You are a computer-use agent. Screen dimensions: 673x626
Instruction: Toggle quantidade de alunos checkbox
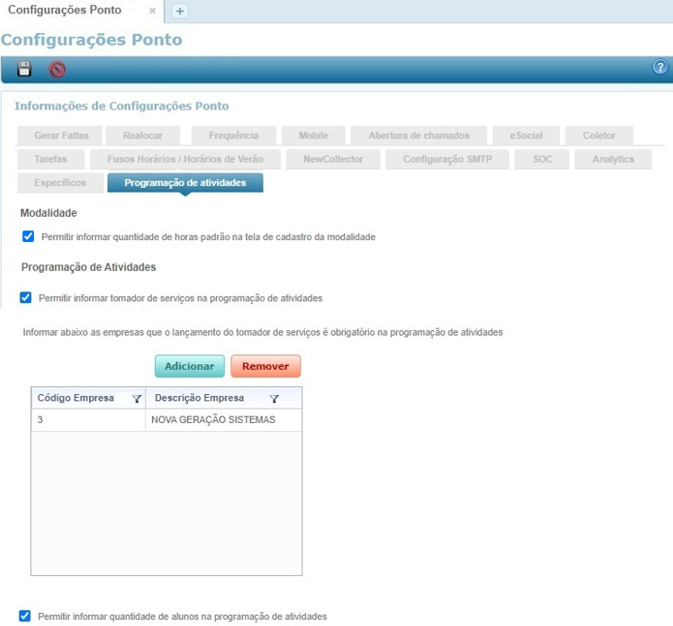(x=26, y=616)
